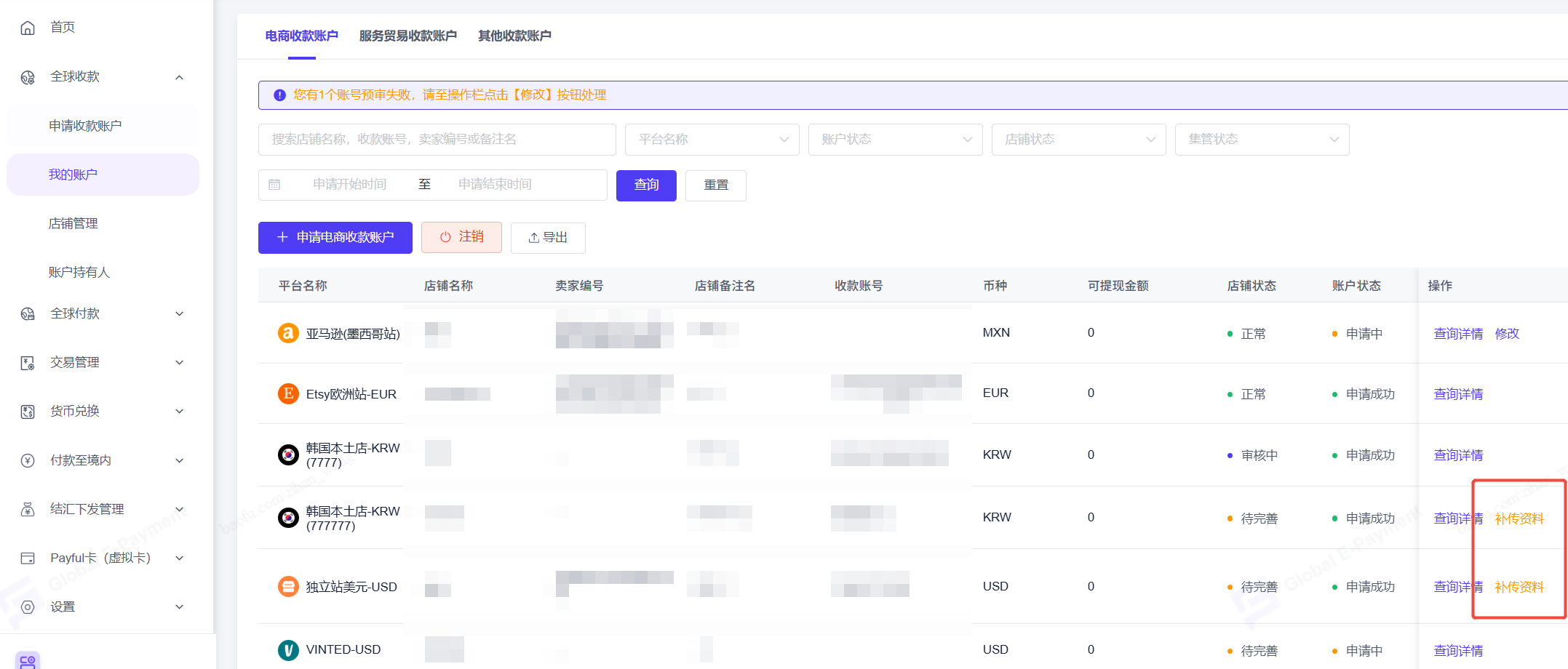
Task: Click 修改 link for Amazon Mexico row
Action: (1507, 333)
